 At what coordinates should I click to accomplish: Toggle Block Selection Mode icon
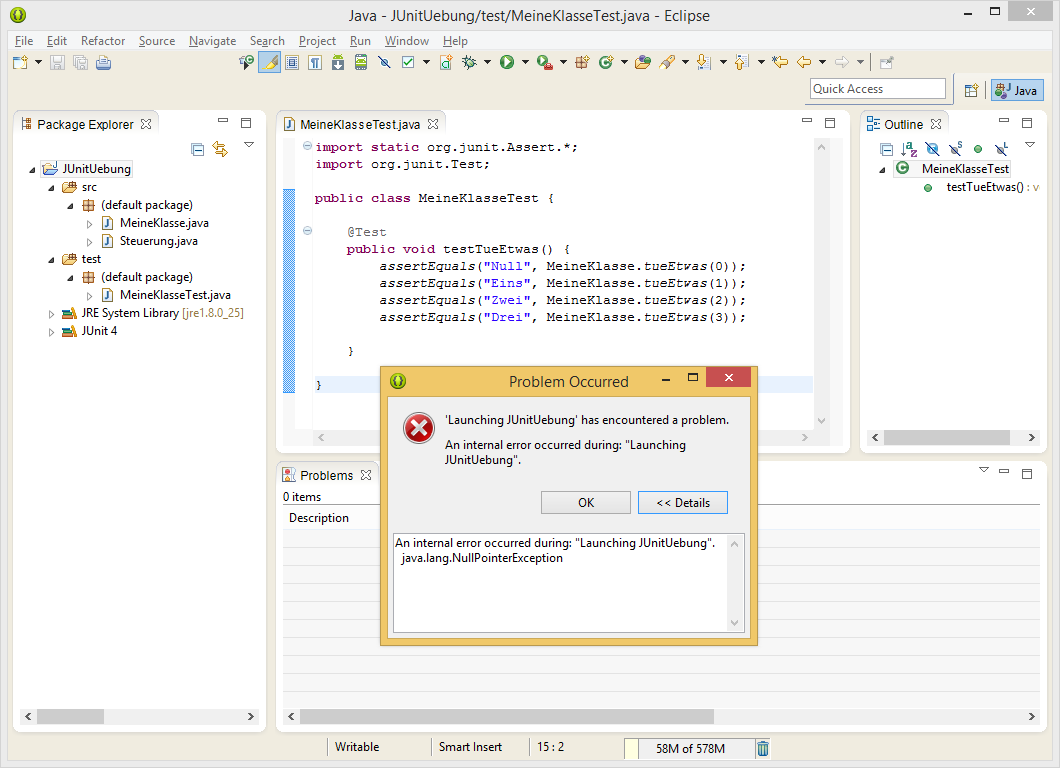pyautogui.click(x=292, y=63)
